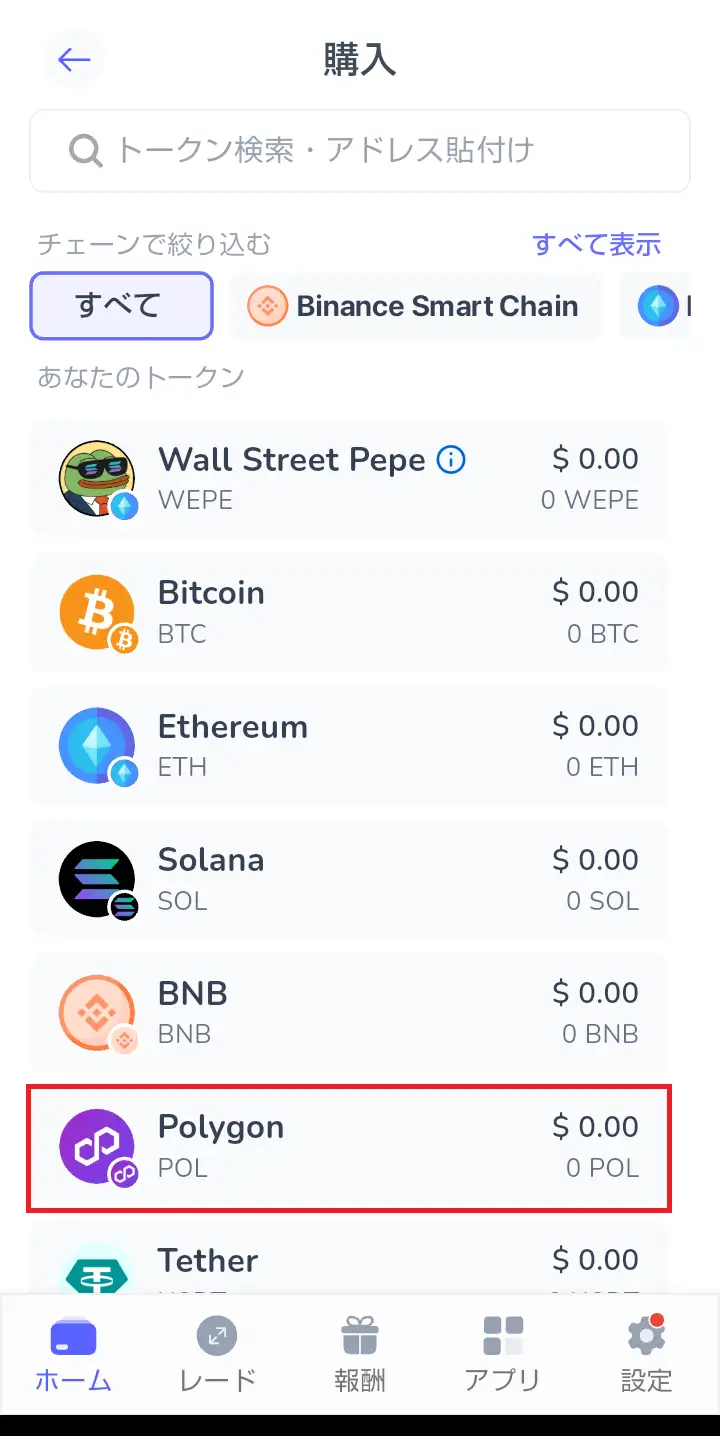This screenshot has height=1436, width=720.
Task: Tap the blue Ethereum diamond icon
Action: [x=96, y=745]
